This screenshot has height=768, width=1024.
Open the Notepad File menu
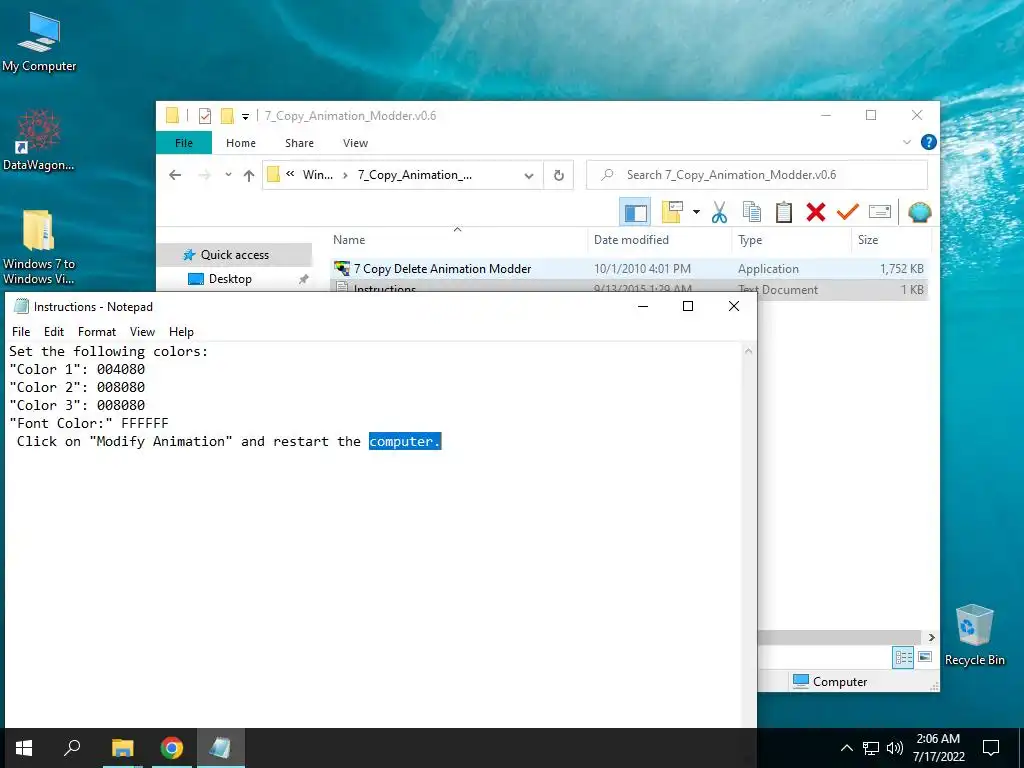[x=21, y=332]
